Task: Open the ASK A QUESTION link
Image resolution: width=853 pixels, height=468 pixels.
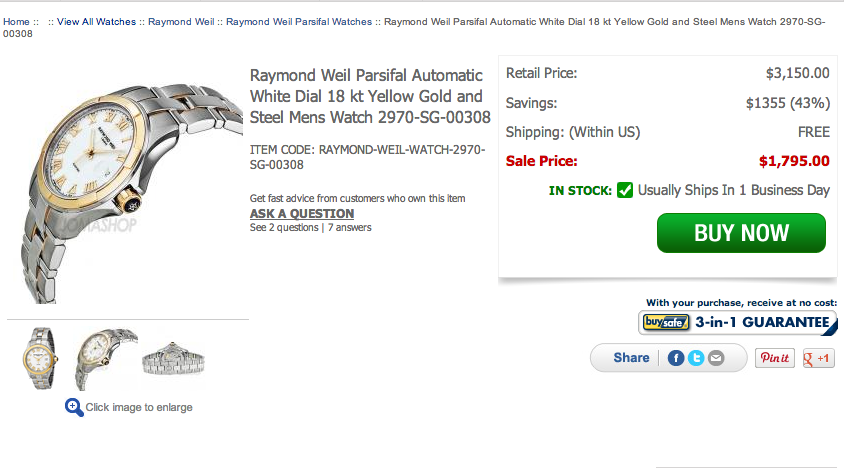Action: (x=302, y=214)
